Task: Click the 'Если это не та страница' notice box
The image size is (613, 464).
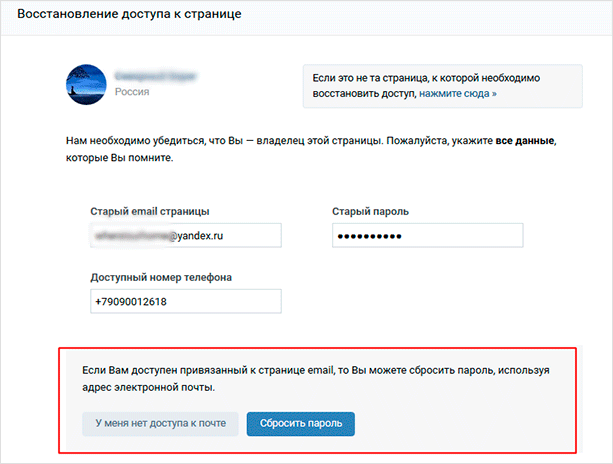Action: pos(443,86)
